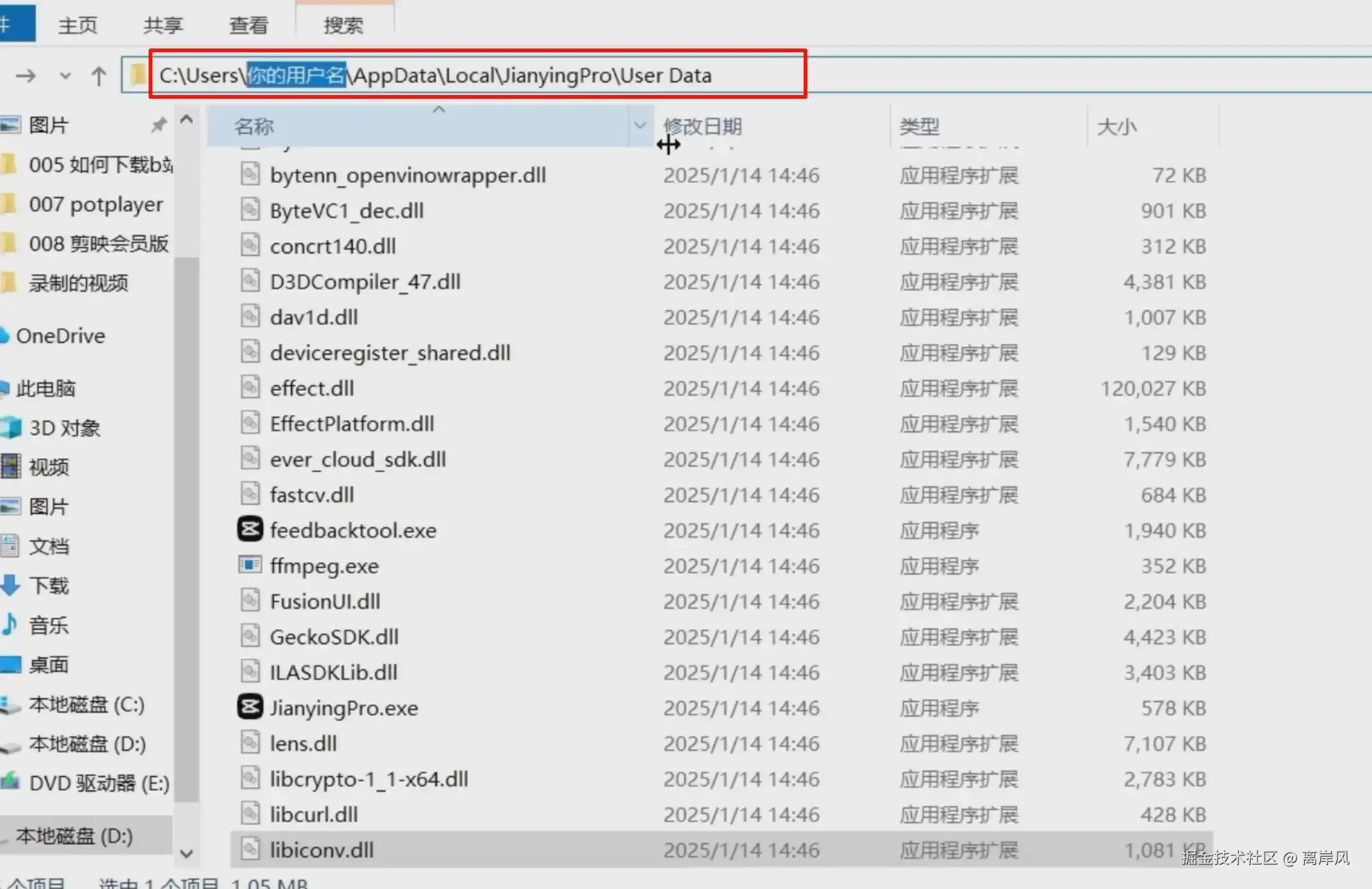The width and height of the screenshot is (1372, 889).
Task: Sort files by 修改日期 column header
Action: point(702,126)
